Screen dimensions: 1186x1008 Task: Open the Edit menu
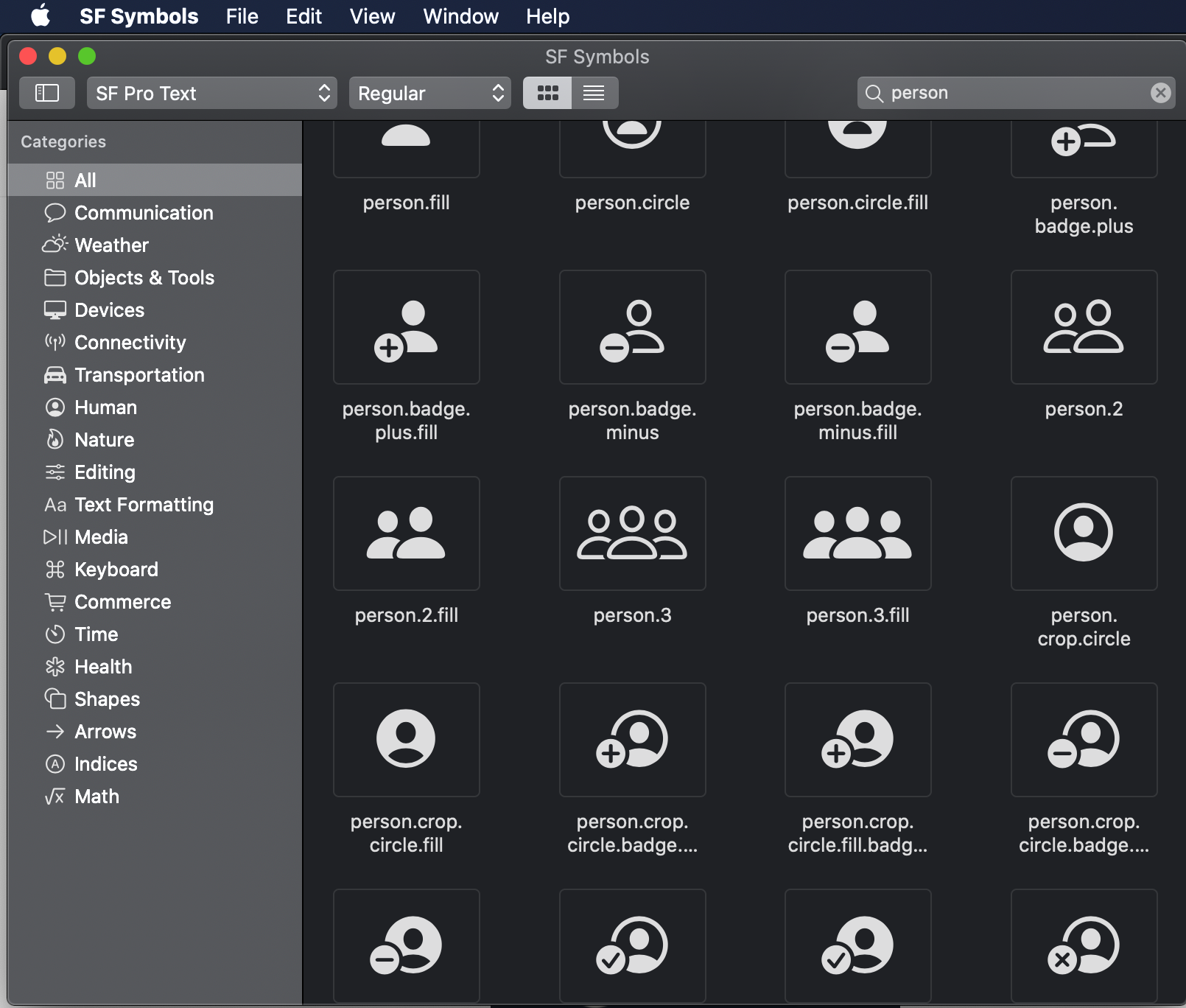point(304,16)
